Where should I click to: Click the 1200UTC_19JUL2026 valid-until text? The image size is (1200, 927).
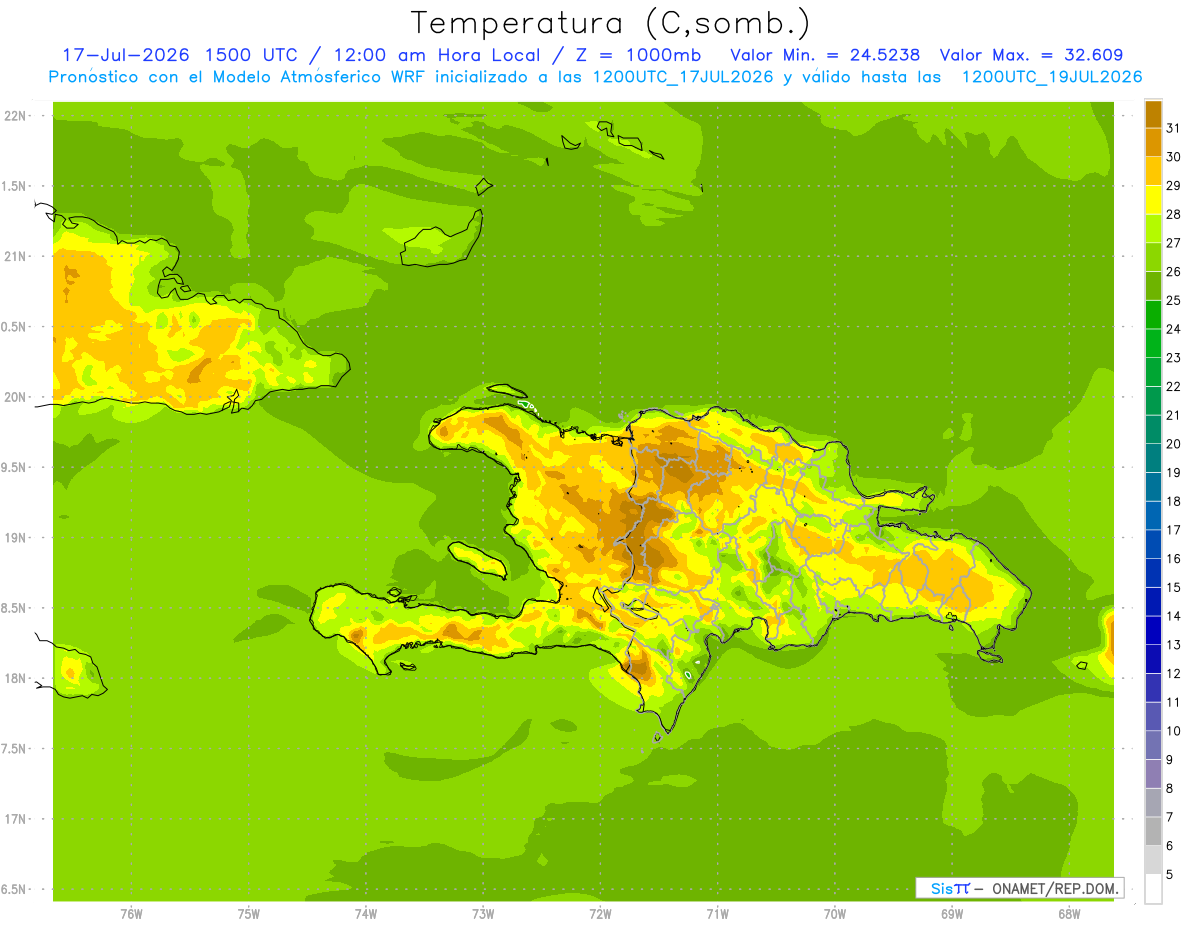[x=1052, y=77]
